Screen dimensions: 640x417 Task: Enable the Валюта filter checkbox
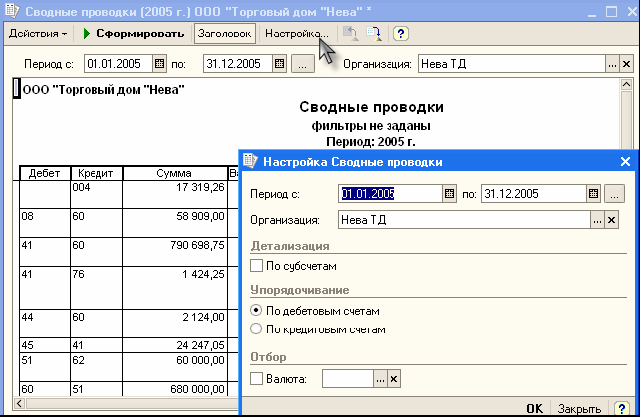click(256, 379)
